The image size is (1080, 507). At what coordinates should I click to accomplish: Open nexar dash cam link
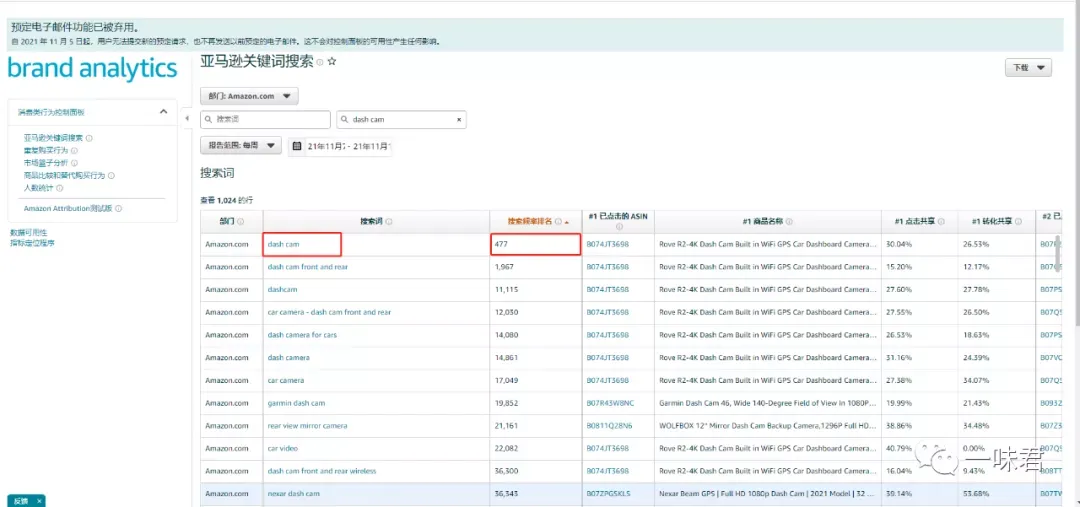(x=293, y=494)
